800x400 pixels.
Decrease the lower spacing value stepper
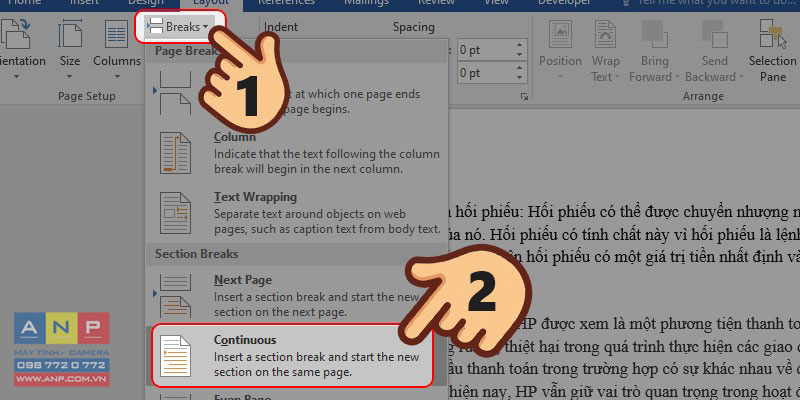(x=519, y=78)
